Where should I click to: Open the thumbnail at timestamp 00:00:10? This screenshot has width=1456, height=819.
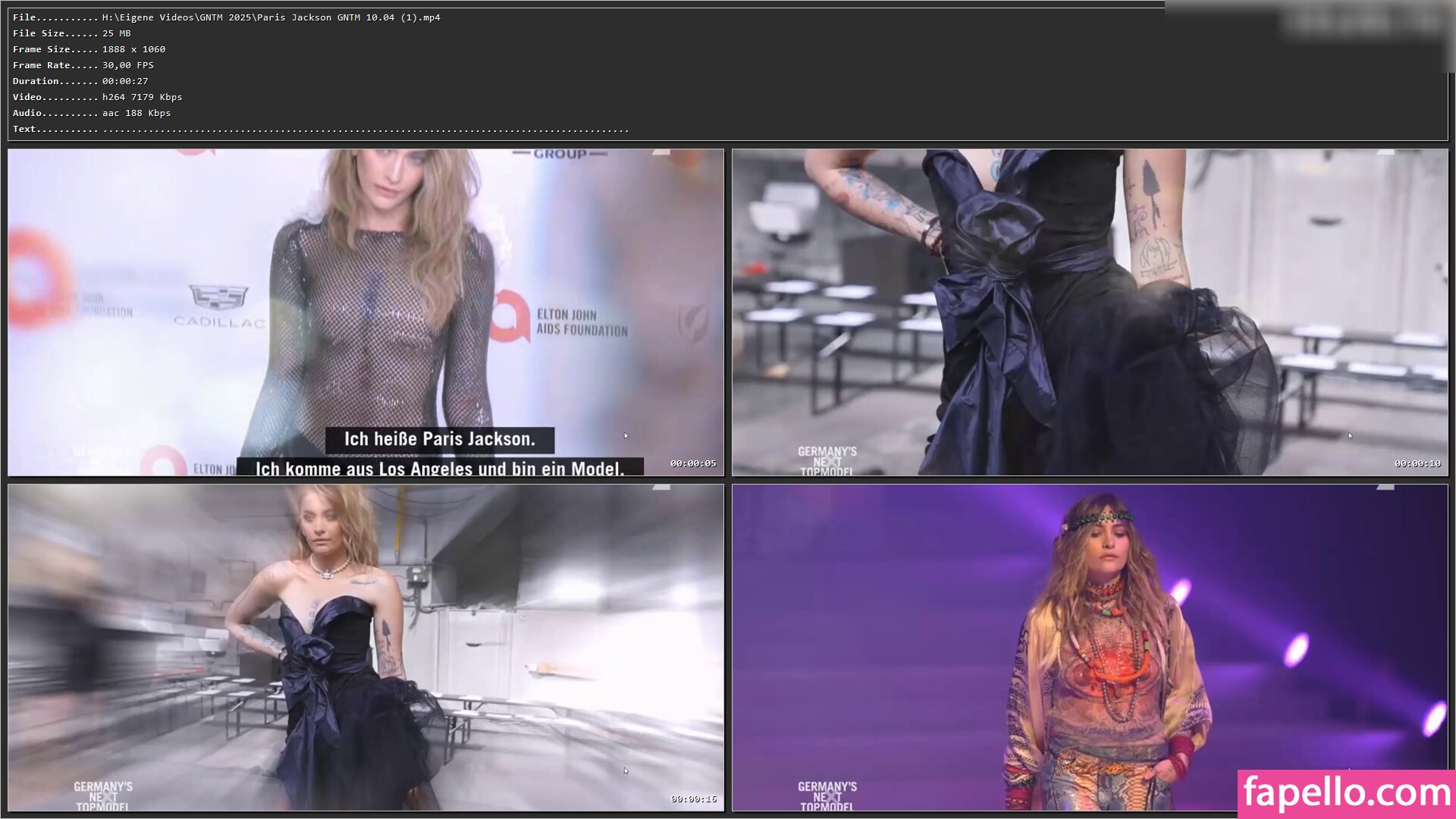(x=1090, y=312)
